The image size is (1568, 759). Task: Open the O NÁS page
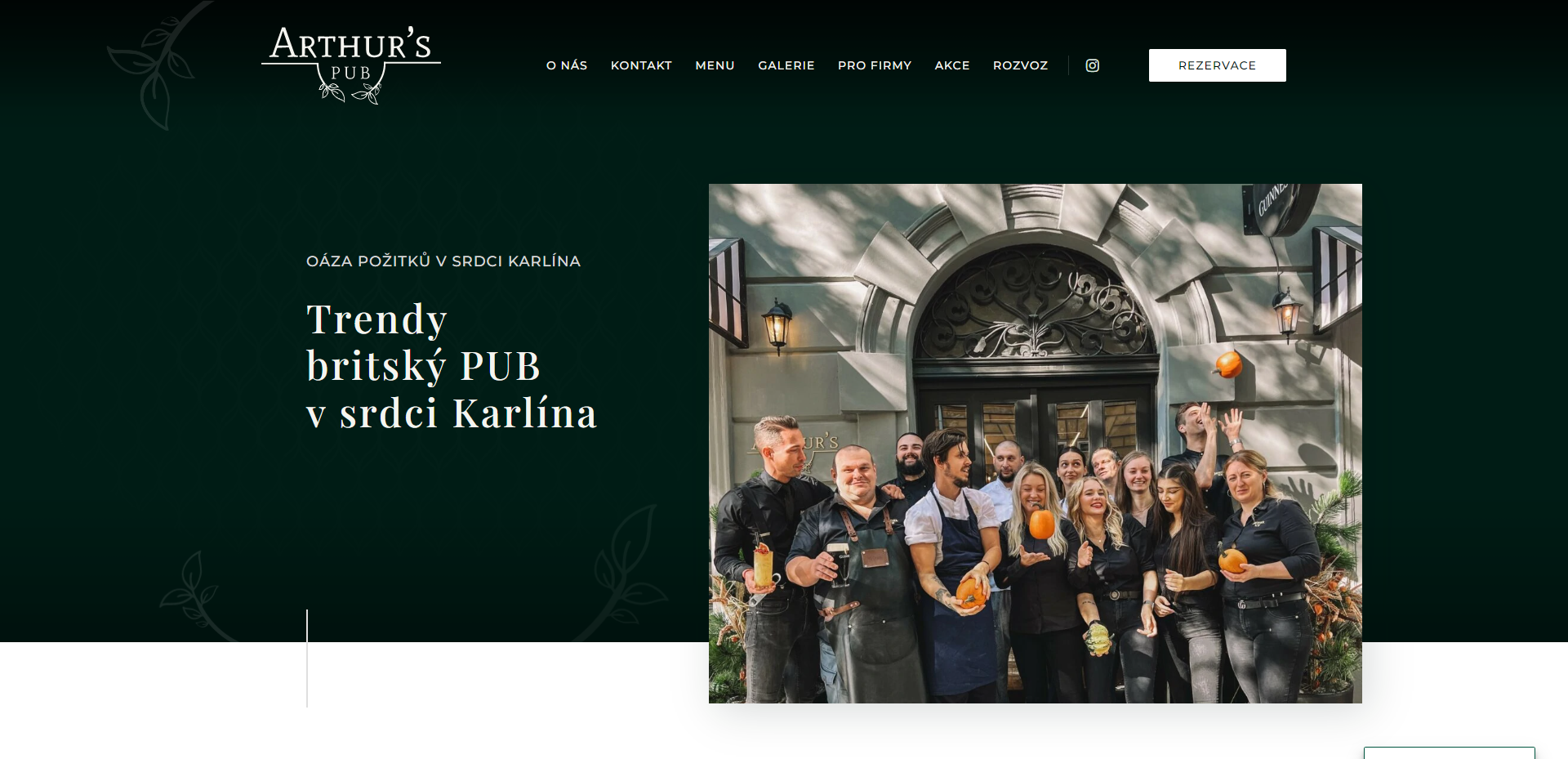(x=567, y=65)
